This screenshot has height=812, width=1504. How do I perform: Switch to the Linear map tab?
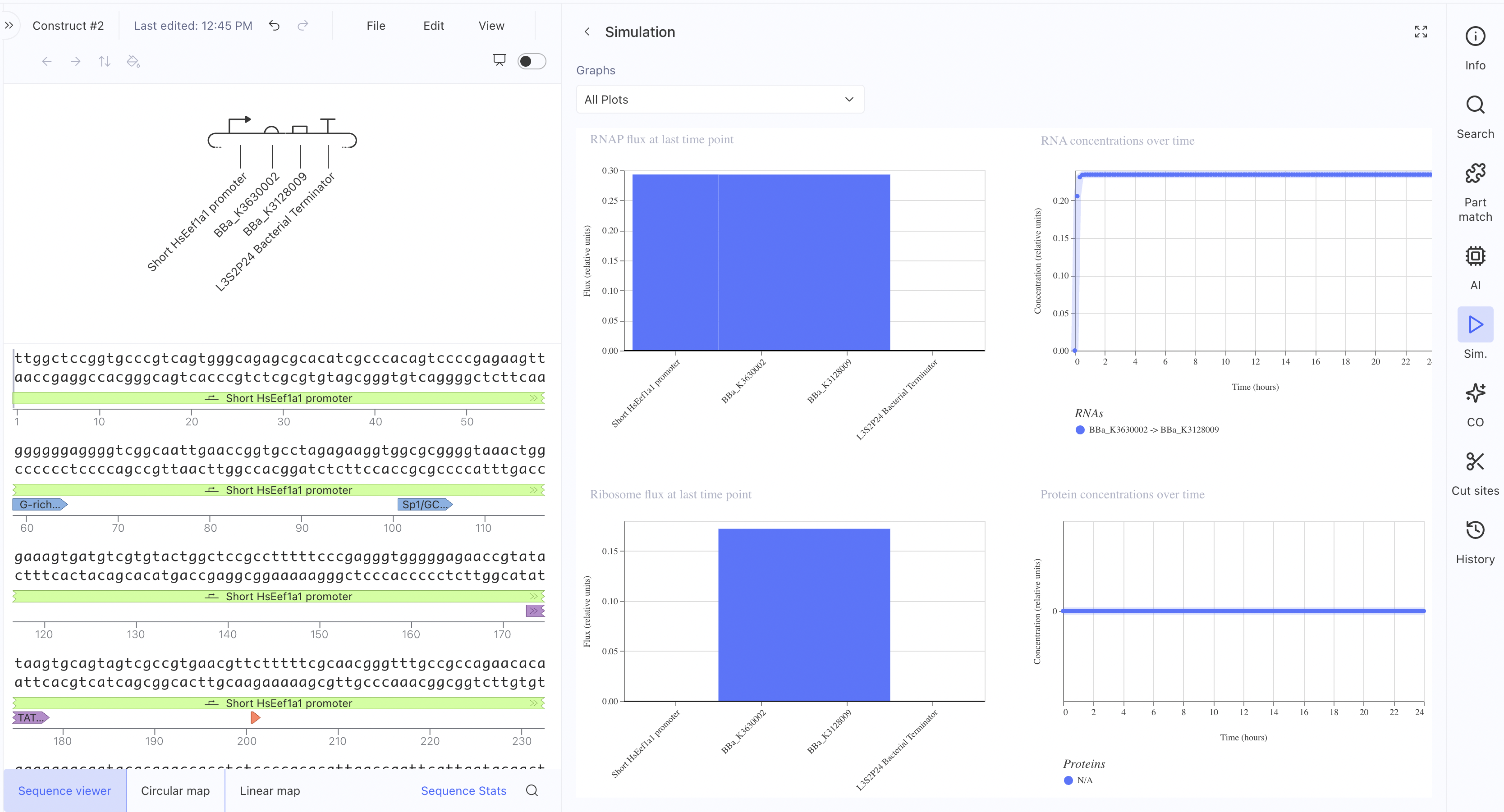point(270,790)
